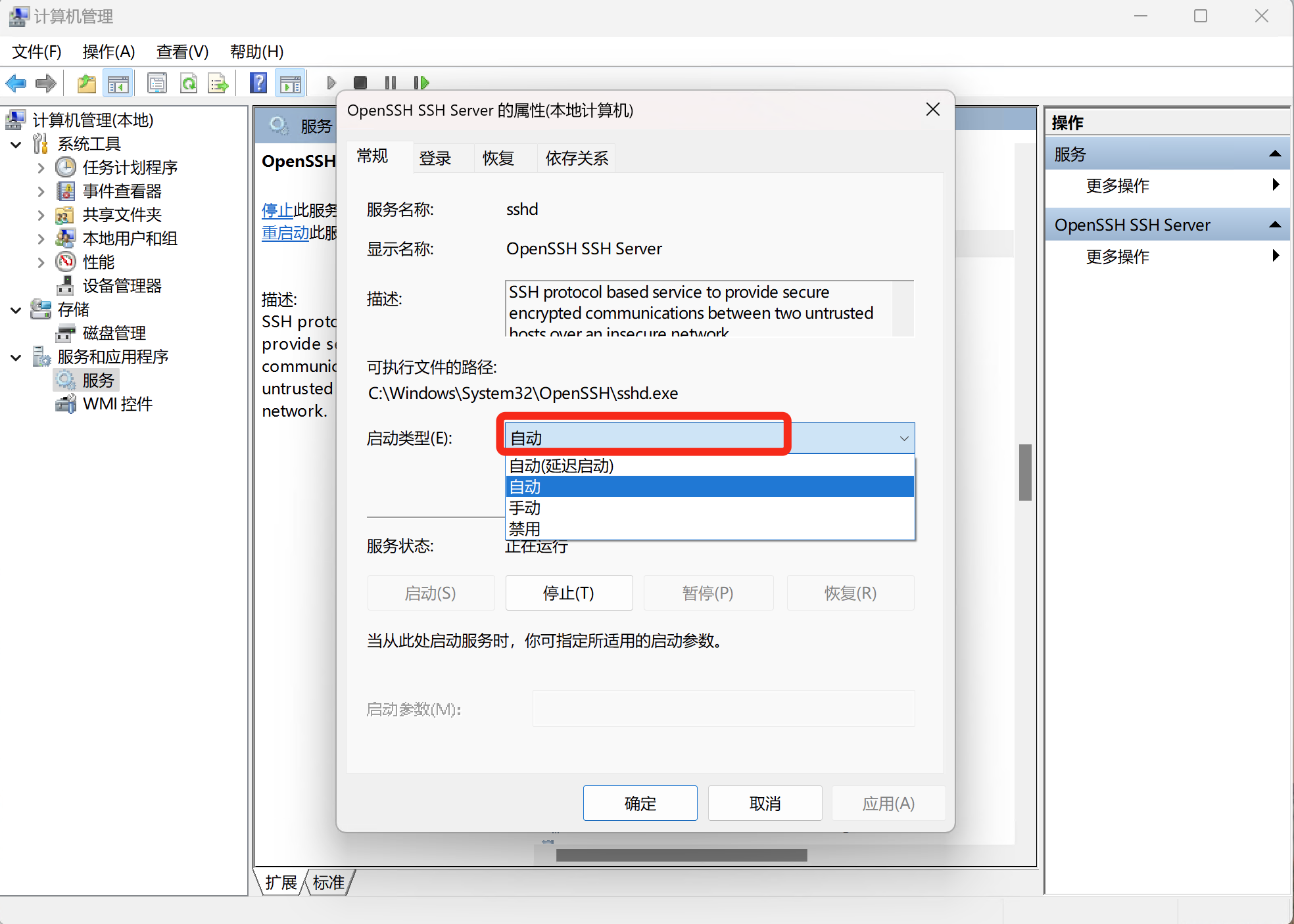1294x924 pixels.
Task: Click the Back arrow toolbar icon
Action: coord(16,83)
